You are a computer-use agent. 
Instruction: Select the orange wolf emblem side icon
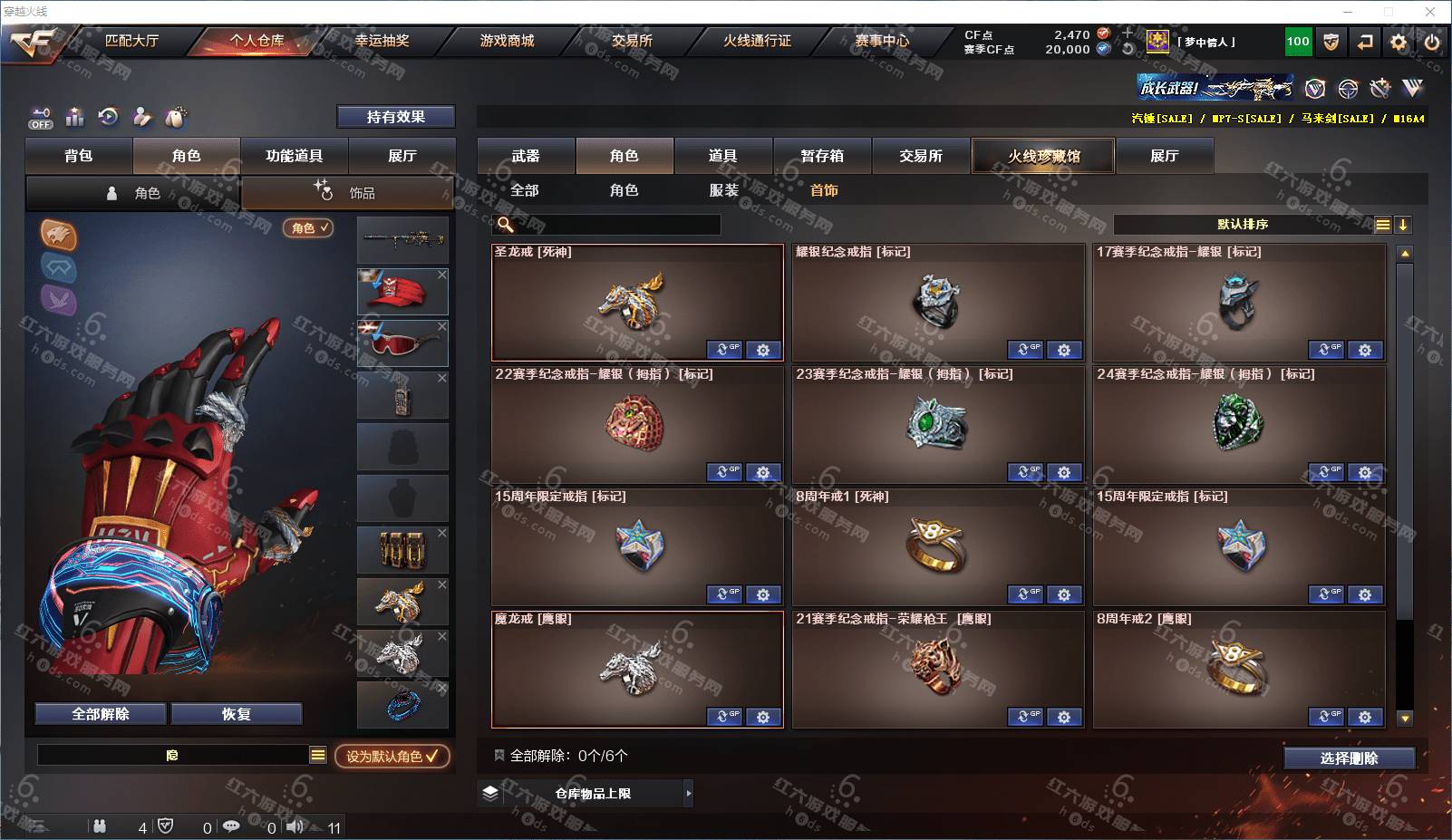point(58,236)
